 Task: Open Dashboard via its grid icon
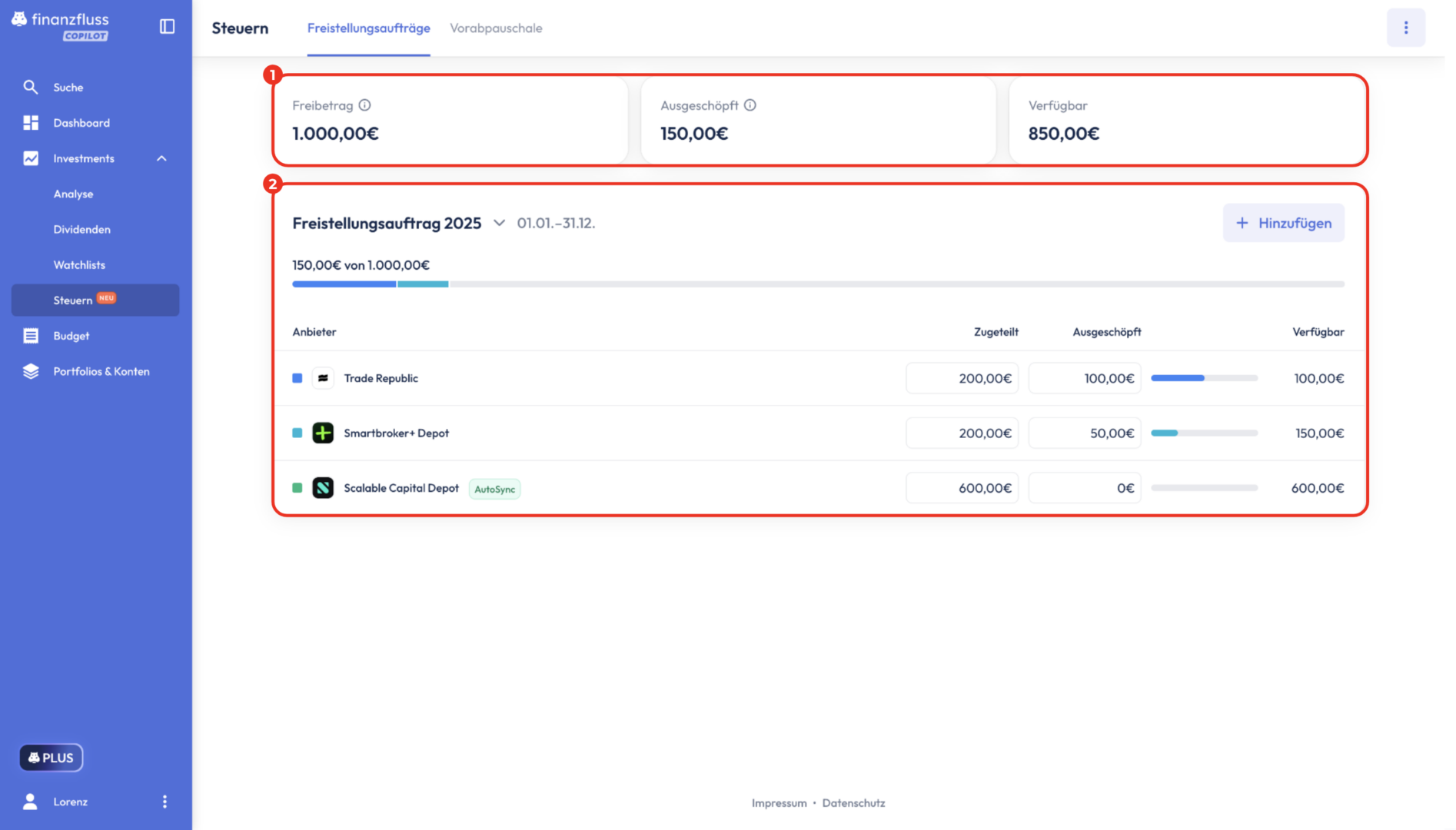[x=31, y=123]
